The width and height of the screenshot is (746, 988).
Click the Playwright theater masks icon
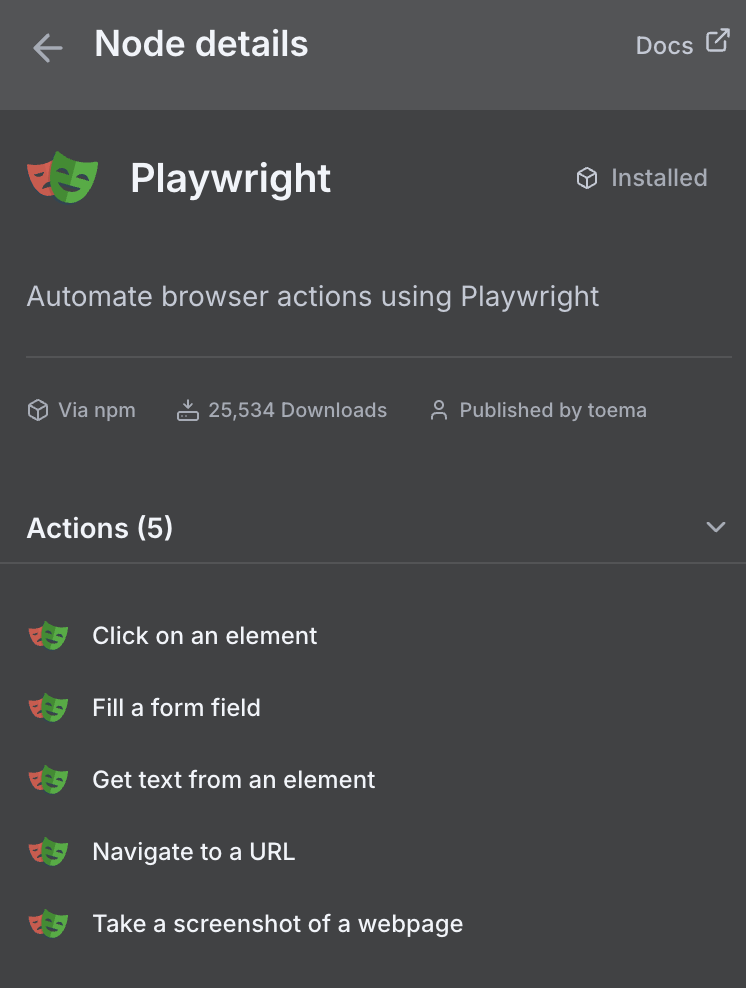tap(62, 177)
